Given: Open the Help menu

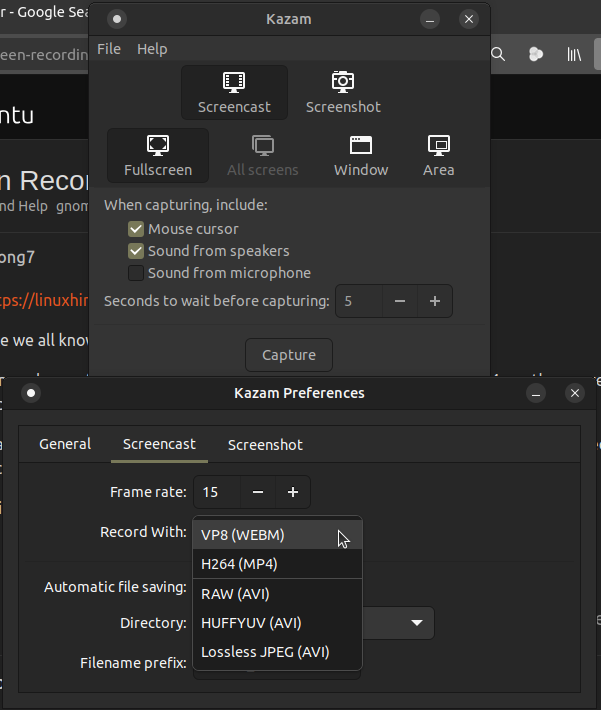Looking at the screenshot, I should [152, 49].
